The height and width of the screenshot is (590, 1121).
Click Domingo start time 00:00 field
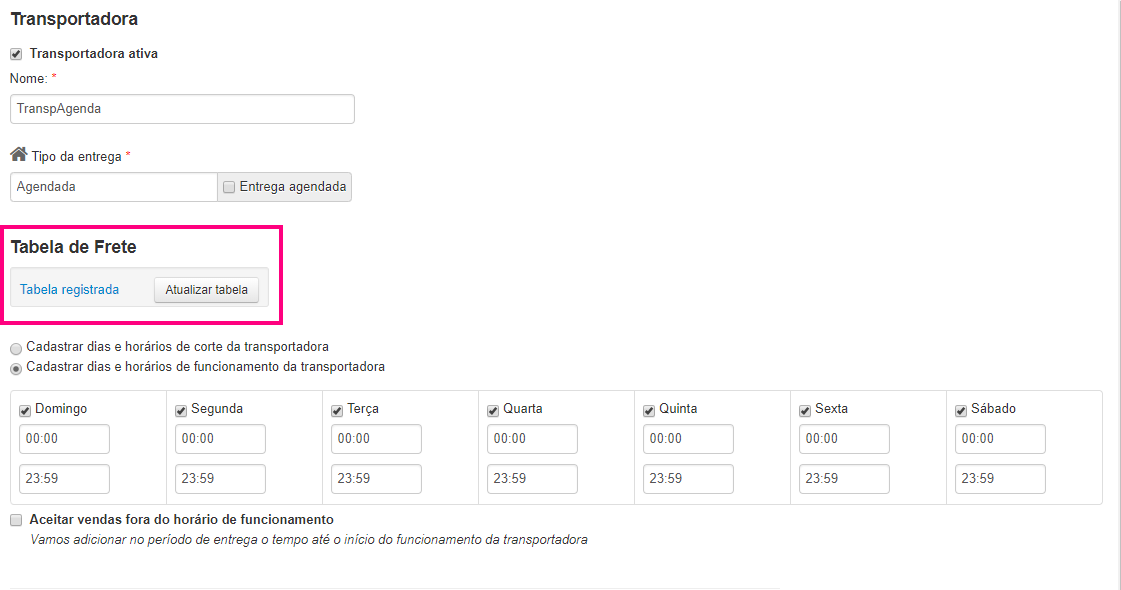[64, 439]
